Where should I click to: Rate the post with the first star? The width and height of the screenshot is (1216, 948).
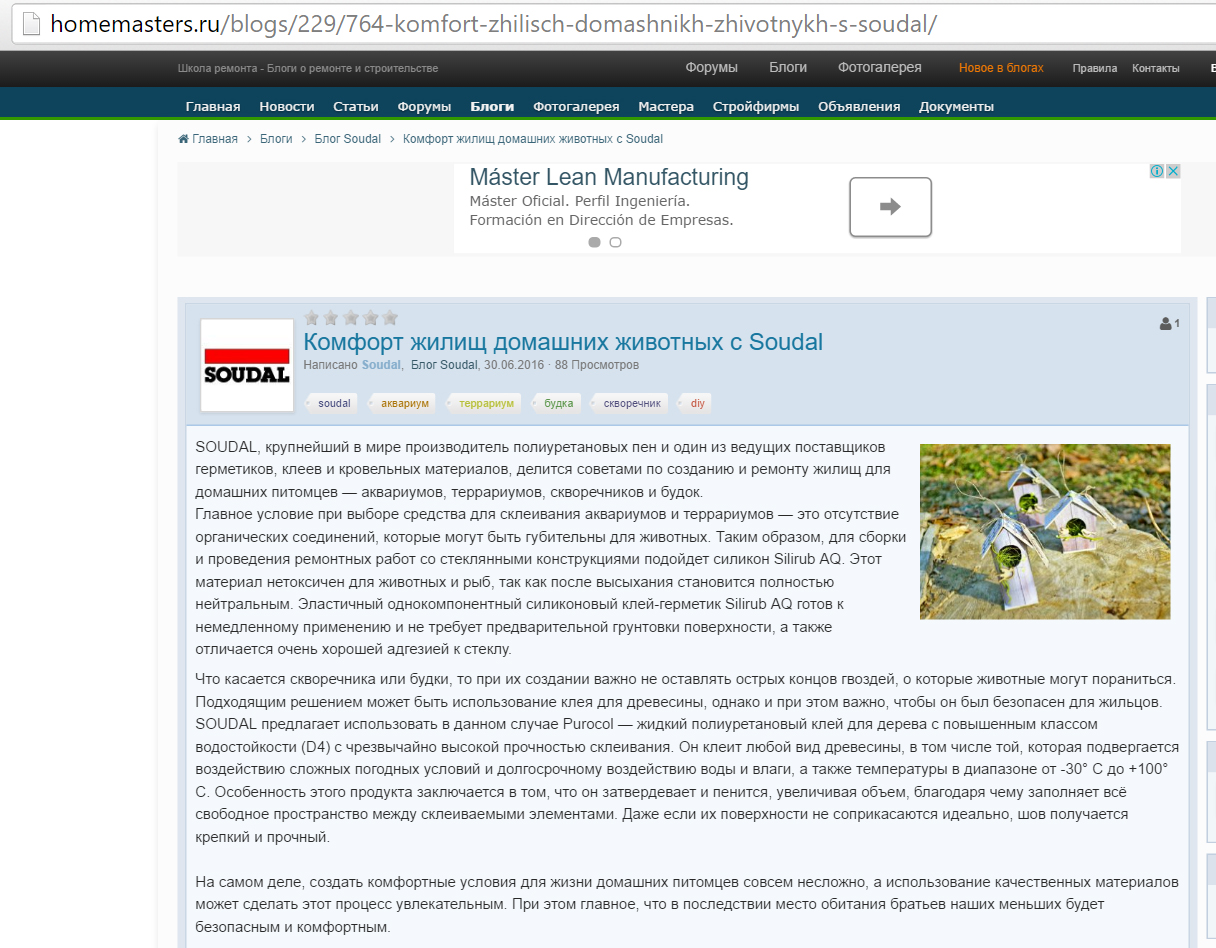(x=312, y=318)
